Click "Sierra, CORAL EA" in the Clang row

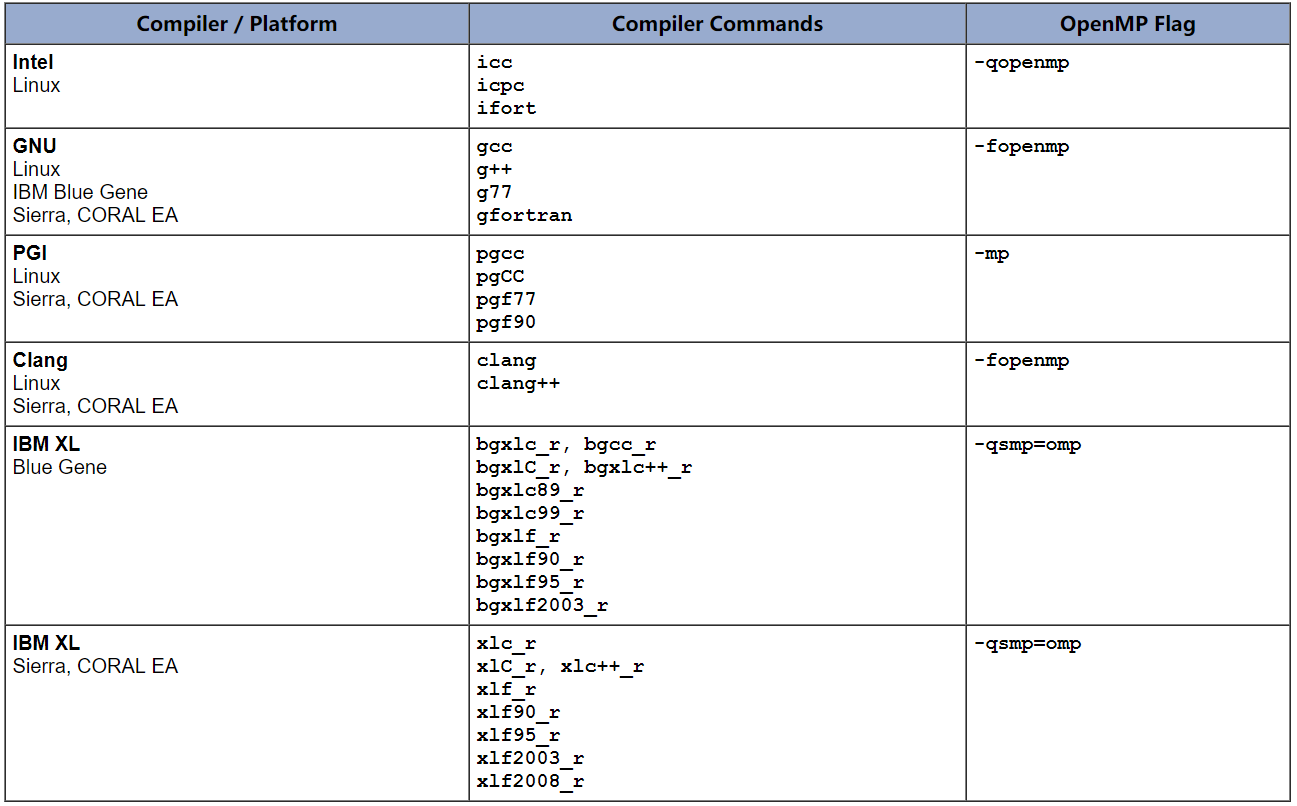(95, 406)
